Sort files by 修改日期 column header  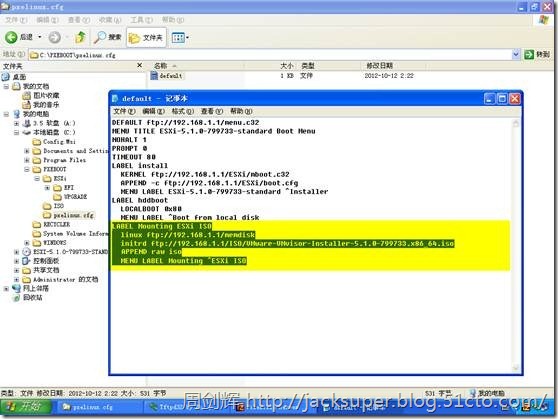coord(393,66)
